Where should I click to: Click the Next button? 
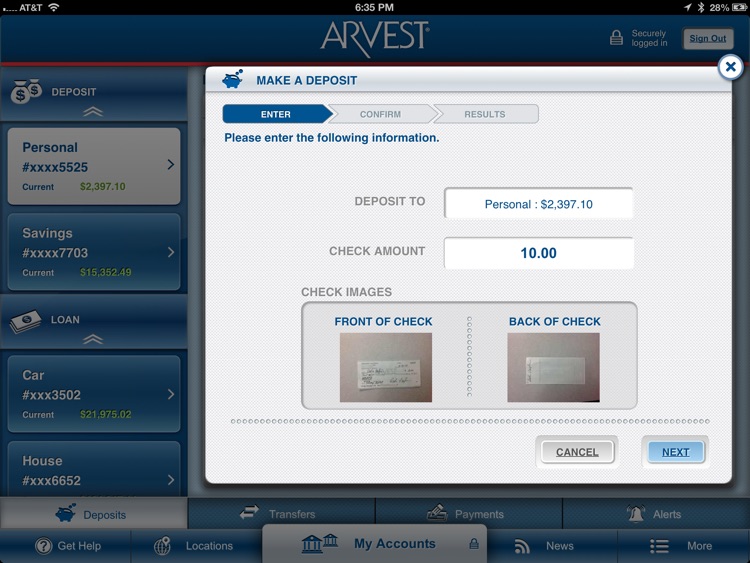[x=675, y=452]
